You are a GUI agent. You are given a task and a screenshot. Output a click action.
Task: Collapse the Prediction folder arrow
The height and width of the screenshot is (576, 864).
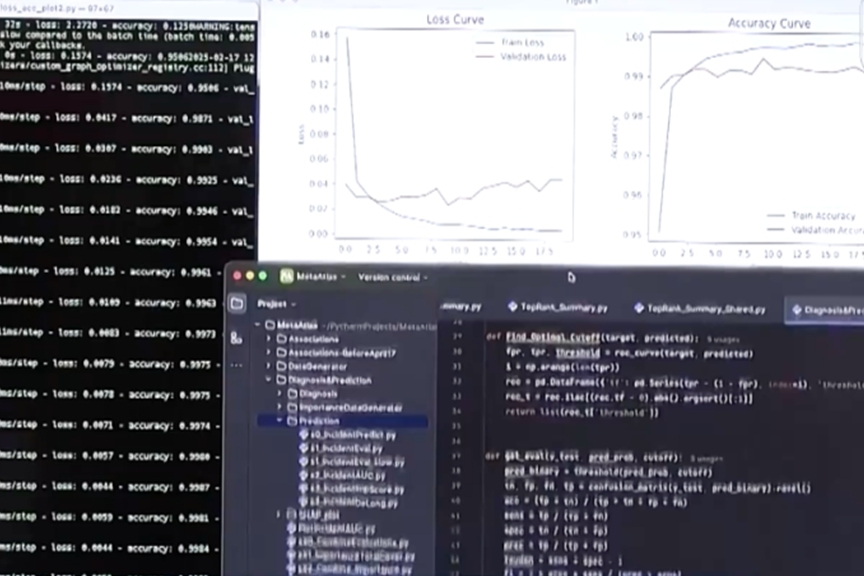click(x=280, y=421)
